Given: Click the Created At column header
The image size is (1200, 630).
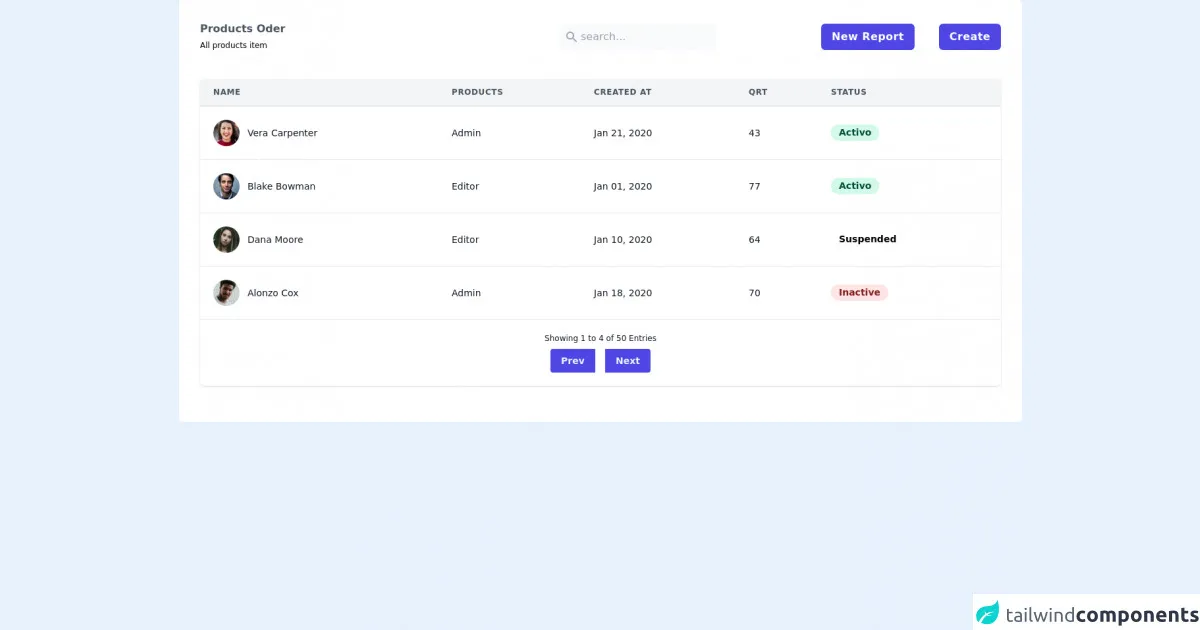Looking at the screenshot, I should point(622,92).
